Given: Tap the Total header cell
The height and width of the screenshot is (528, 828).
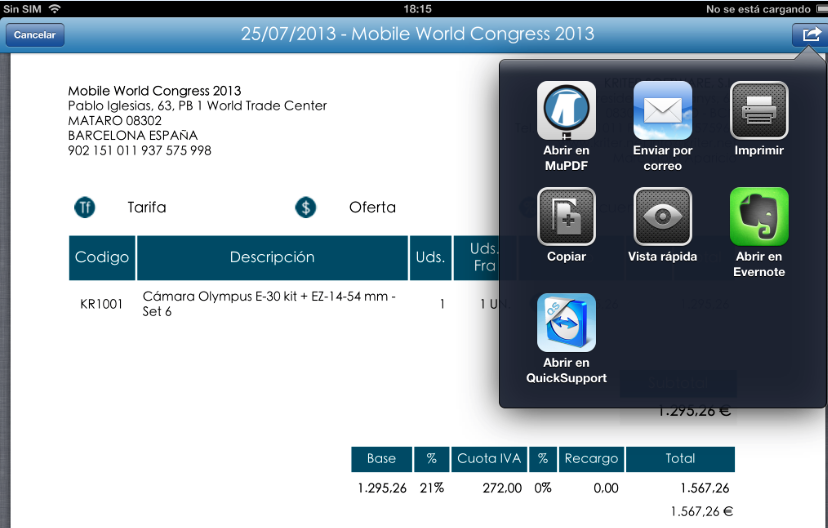Looking at the screenshot, I should coord(680,459).
